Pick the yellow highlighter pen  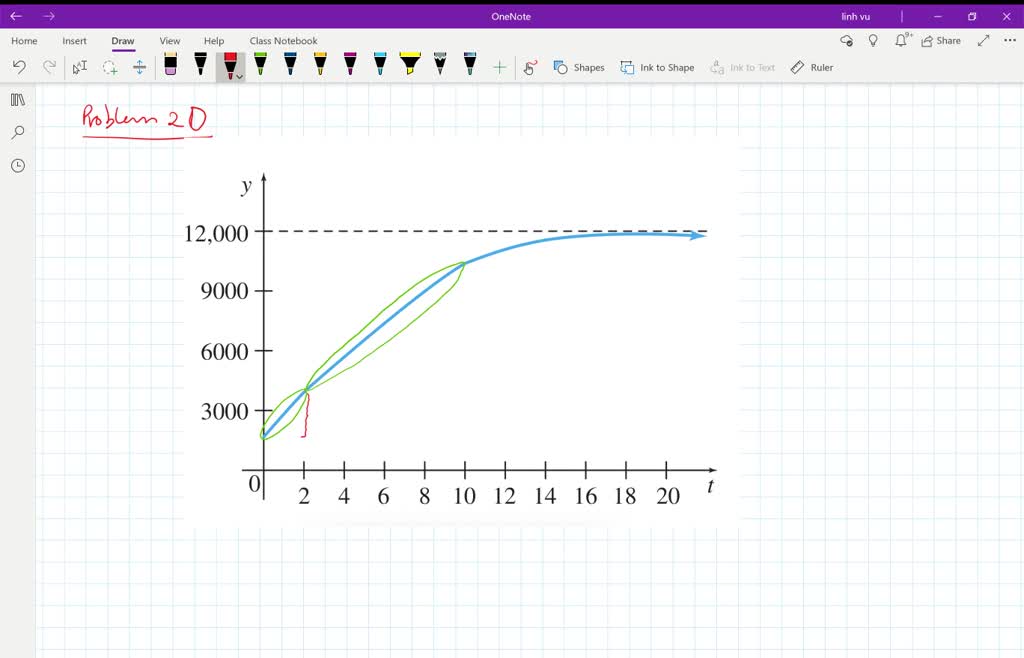click(x=410, y=65)
